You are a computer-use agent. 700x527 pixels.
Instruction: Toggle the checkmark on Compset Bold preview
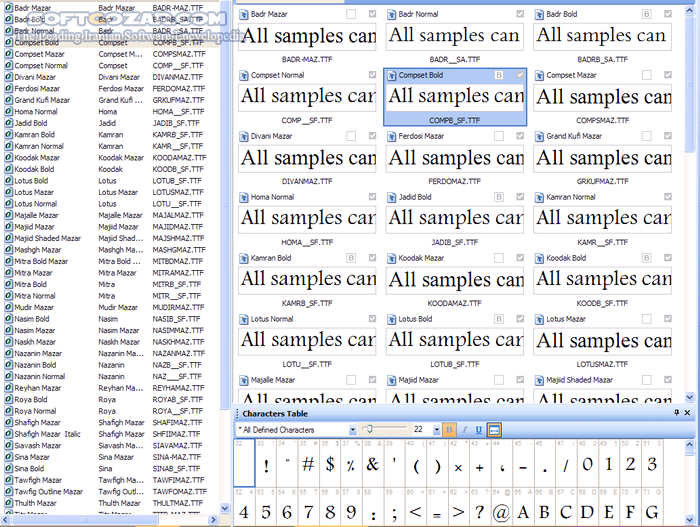(519, 75)
